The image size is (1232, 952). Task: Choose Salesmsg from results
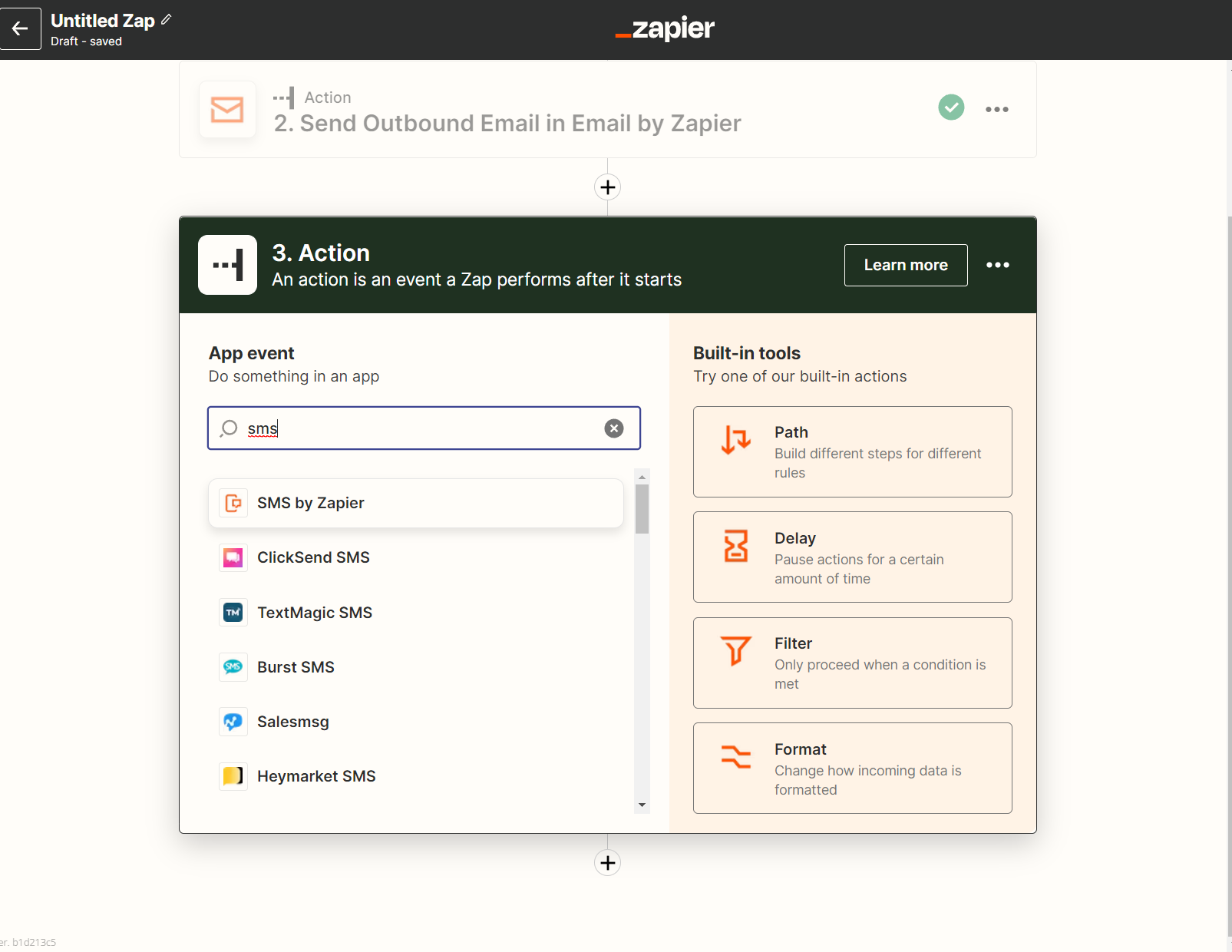(416, 722)
